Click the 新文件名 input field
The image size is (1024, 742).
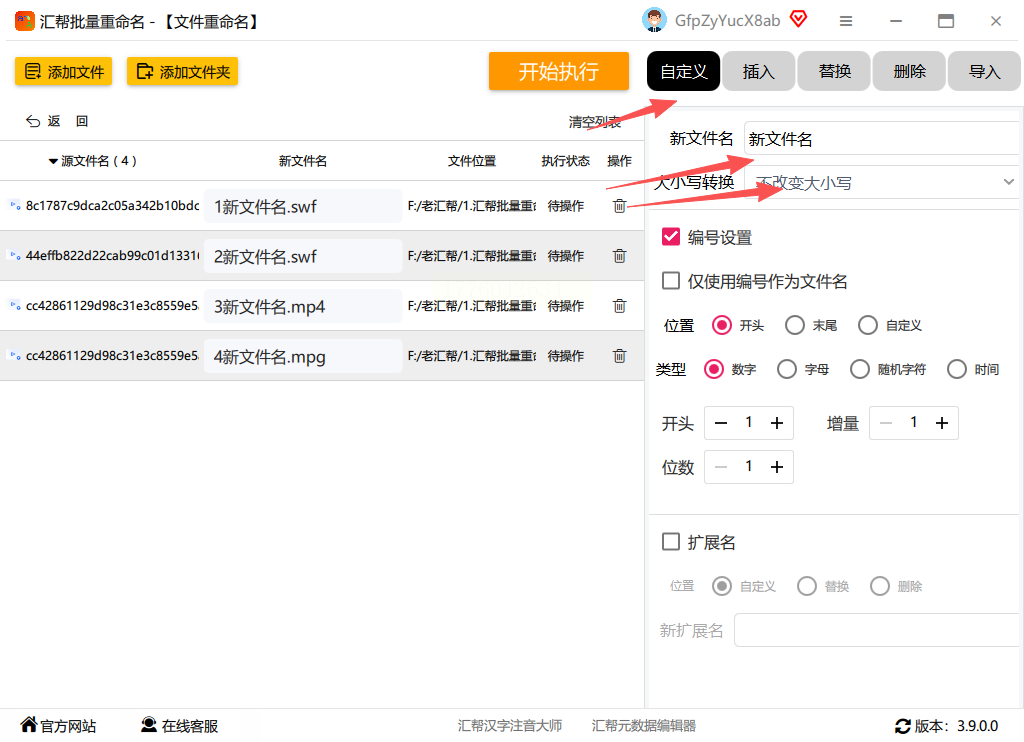click(x=882, y=138)
